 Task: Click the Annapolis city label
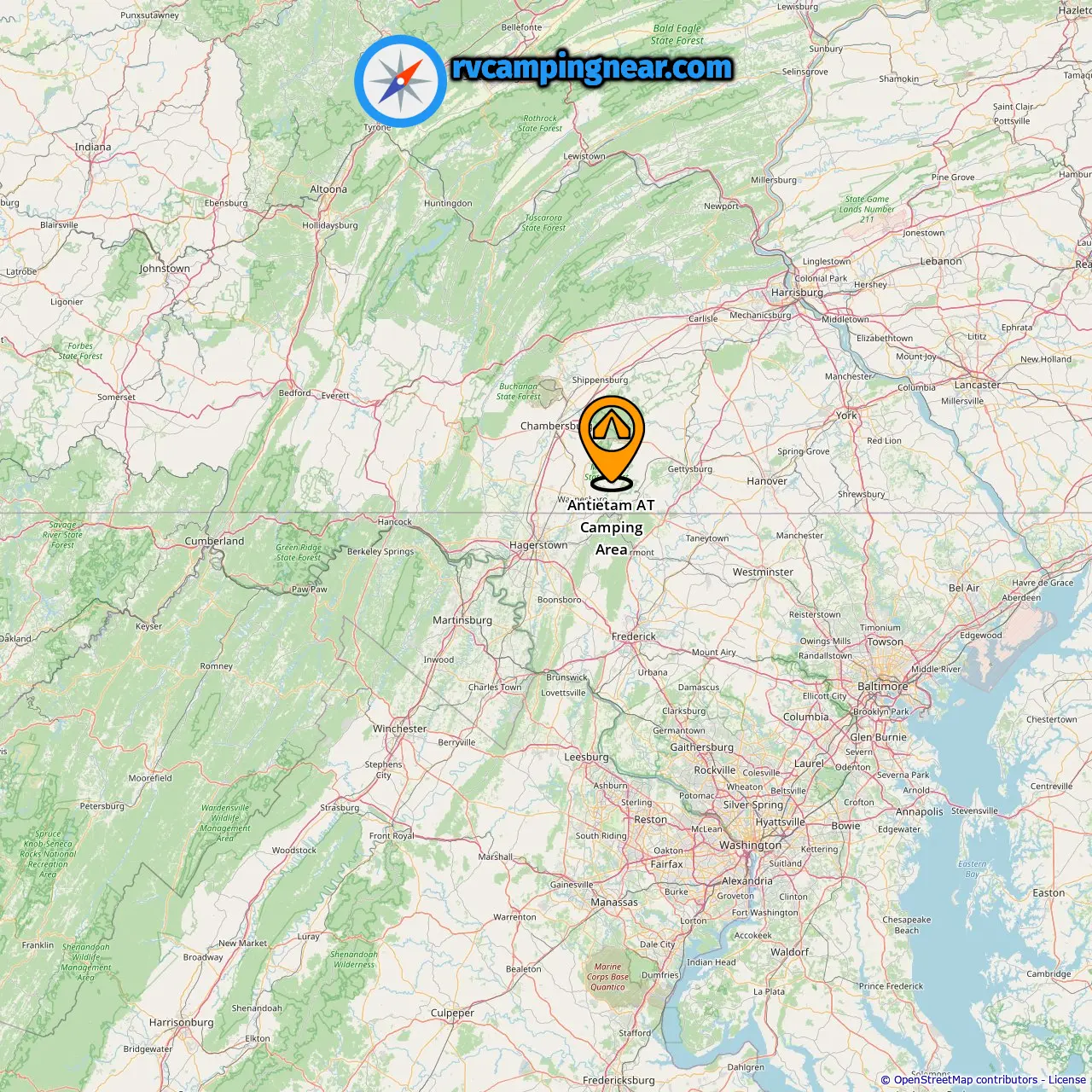[x=919, y=812]
